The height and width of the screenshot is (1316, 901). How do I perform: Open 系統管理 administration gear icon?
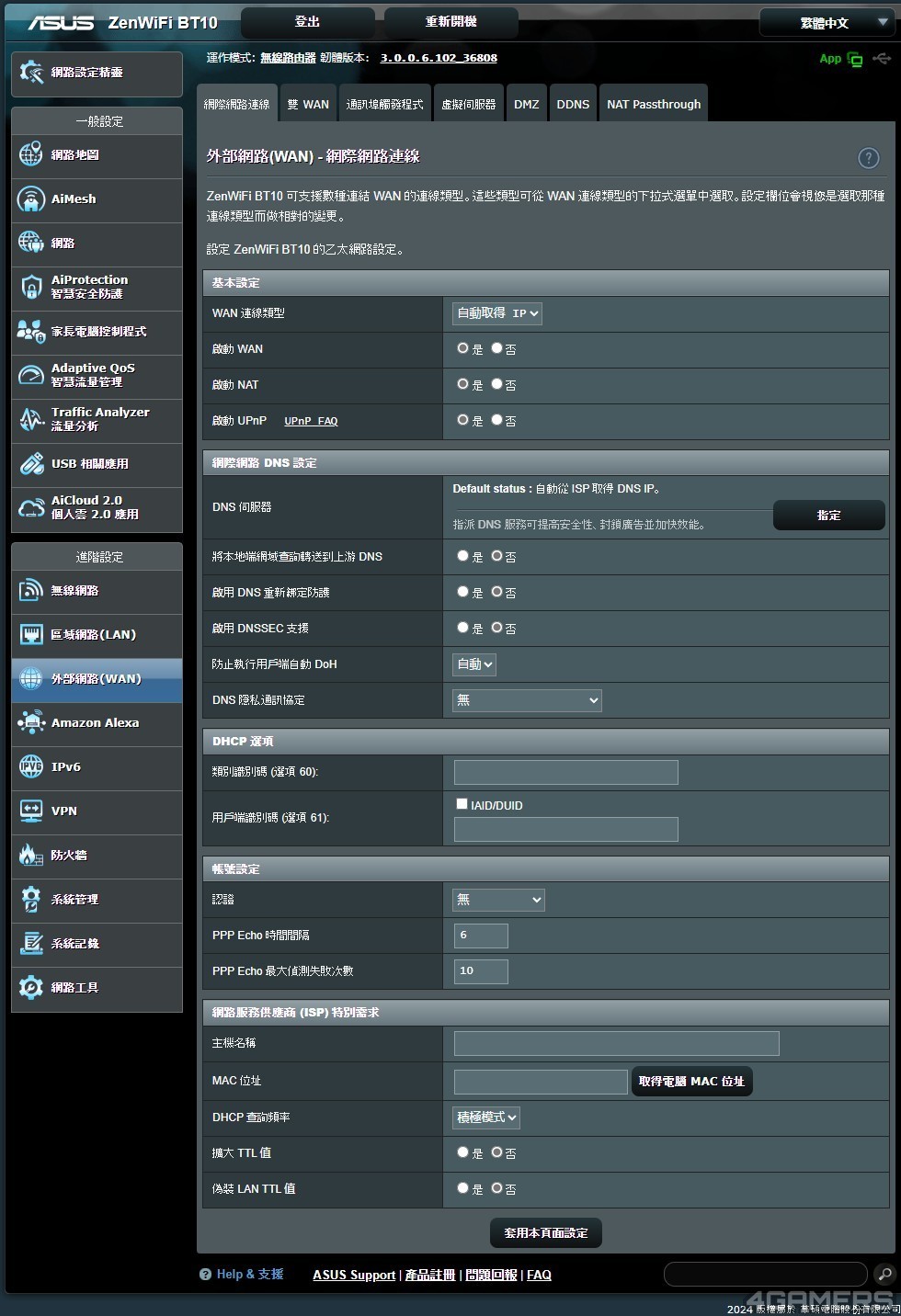[31, 899]
